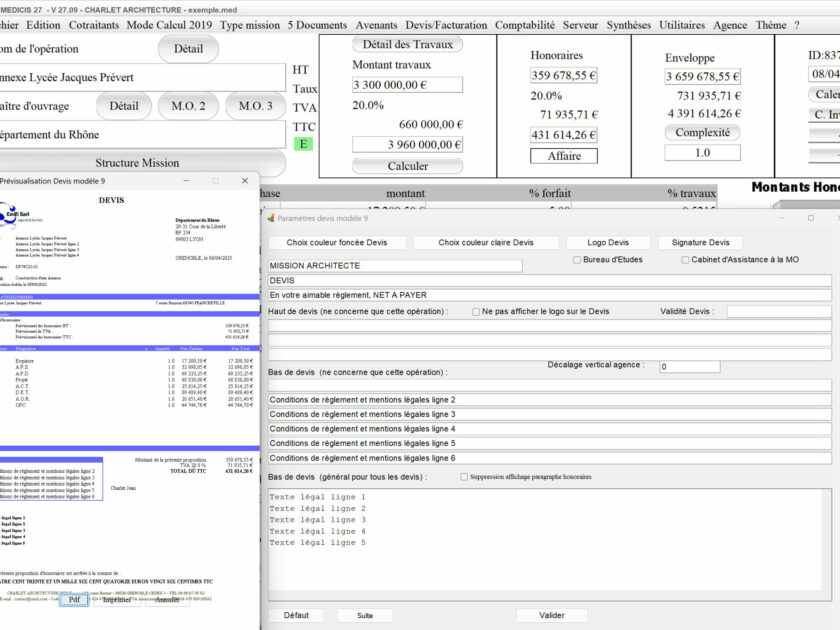Click the Honoraires TTC field 431 614,26 €

pyautogui.click(x=564, y=135)
